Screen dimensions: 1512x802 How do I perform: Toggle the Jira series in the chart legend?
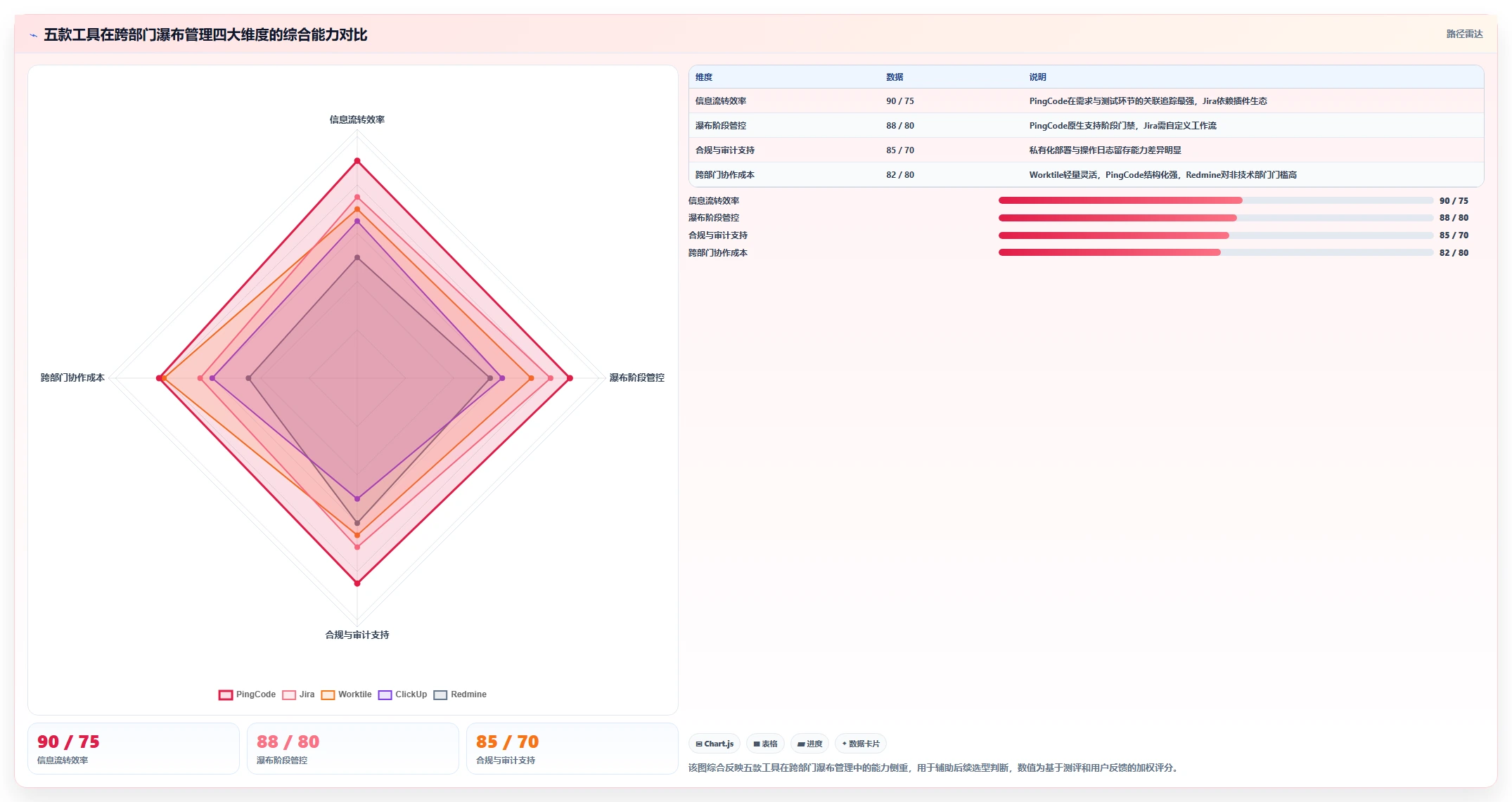coord(298,694)
